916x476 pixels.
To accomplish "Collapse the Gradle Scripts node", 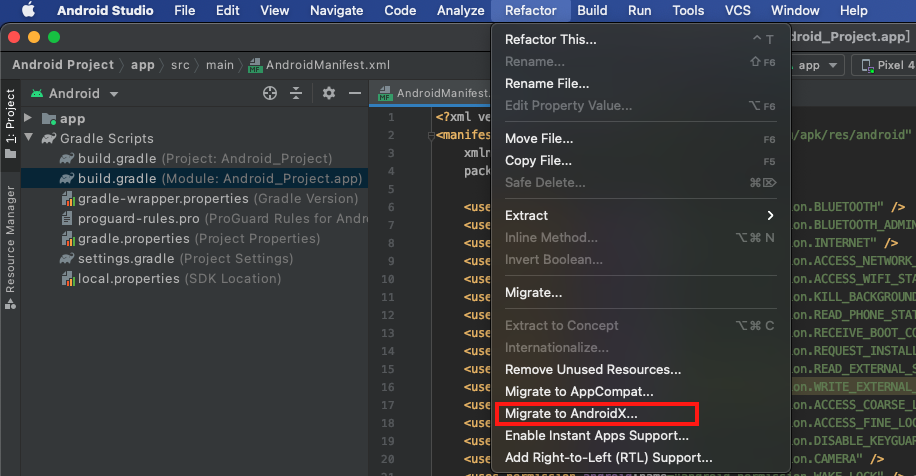I will tap(28, 138).
